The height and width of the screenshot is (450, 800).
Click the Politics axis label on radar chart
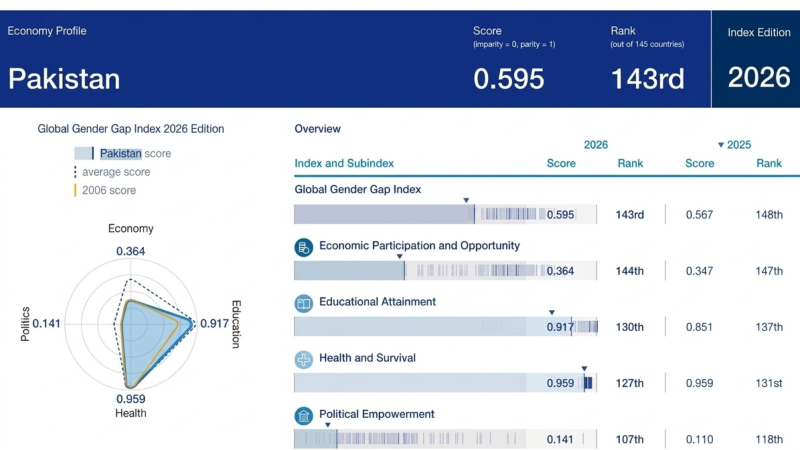pyautogui.click(x=25, y=324)
